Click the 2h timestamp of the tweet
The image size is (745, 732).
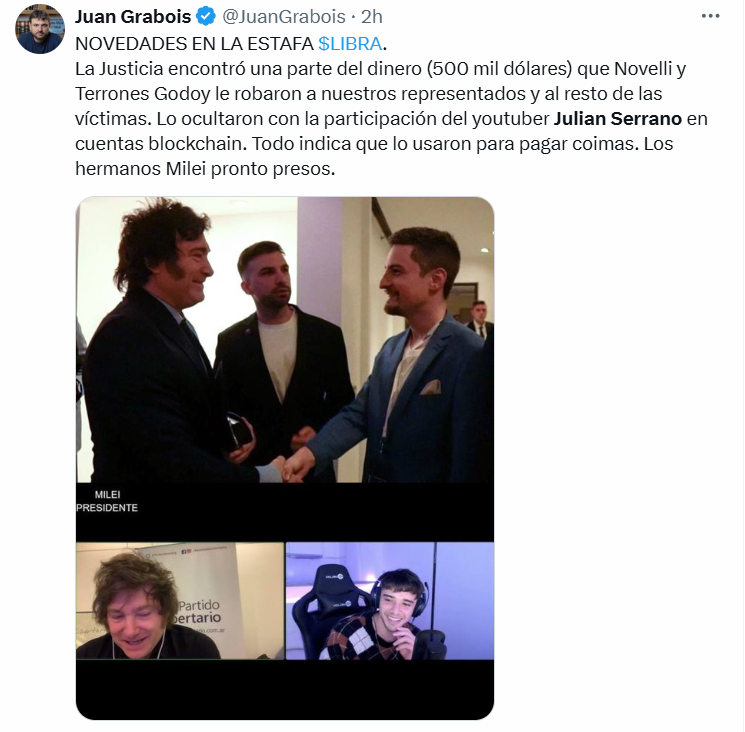coord(372,17)
